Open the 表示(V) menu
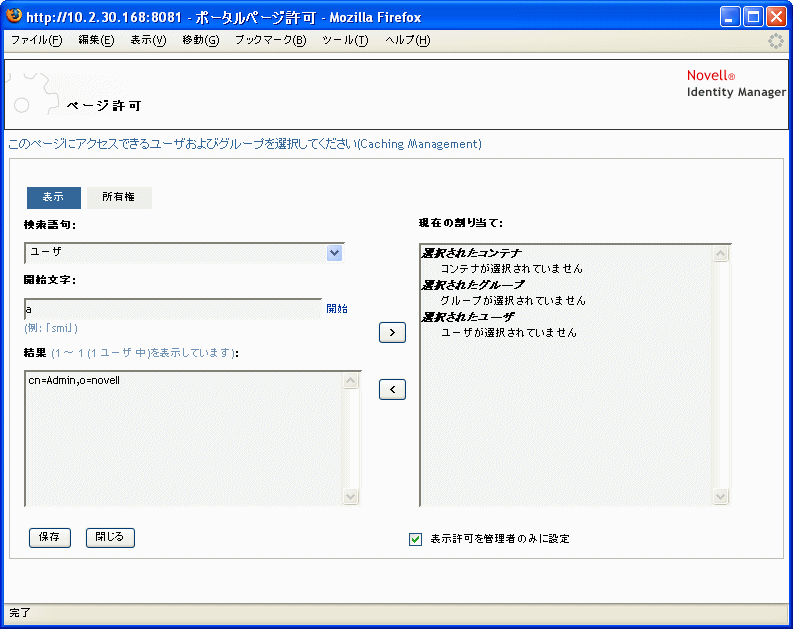This screenshot has width=793, height=629. 148,40
